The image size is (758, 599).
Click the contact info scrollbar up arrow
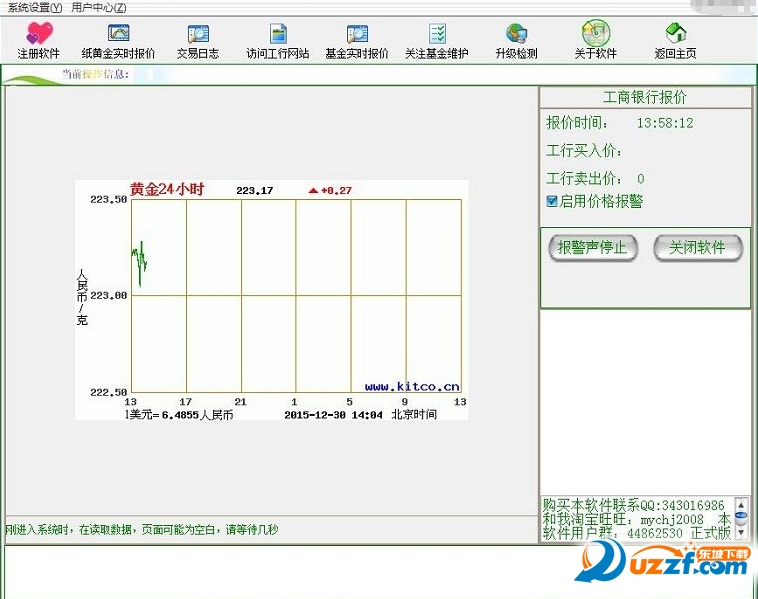pos(741,505)
